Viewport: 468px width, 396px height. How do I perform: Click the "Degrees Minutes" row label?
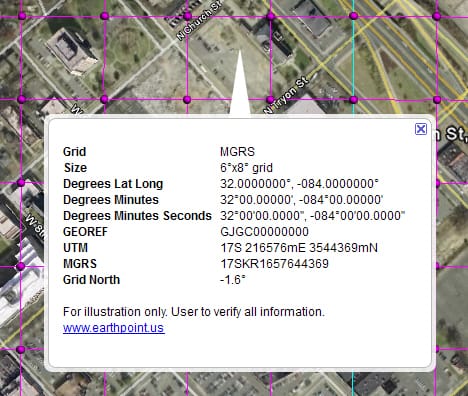(111, 200)
